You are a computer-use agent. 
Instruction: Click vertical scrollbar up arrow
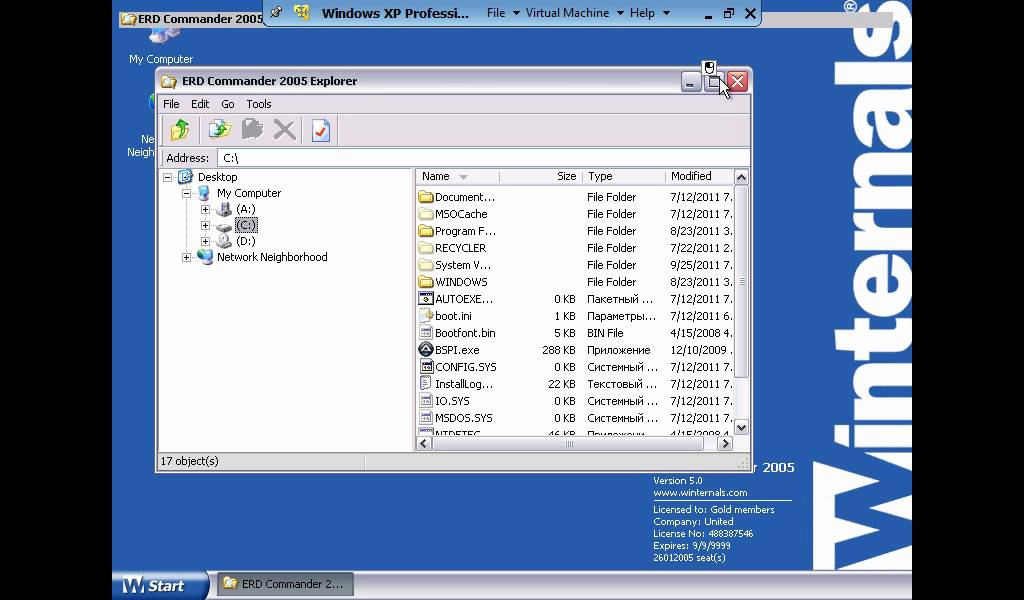tap(741, 177)
